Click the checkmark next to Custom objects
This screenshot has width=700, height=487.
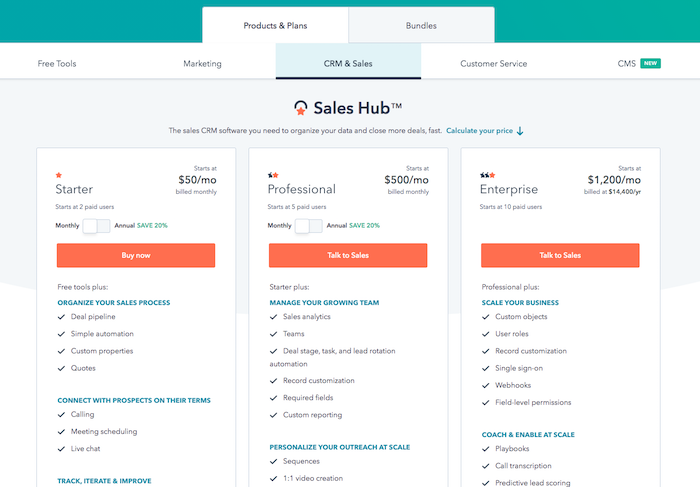pos(486,317)
